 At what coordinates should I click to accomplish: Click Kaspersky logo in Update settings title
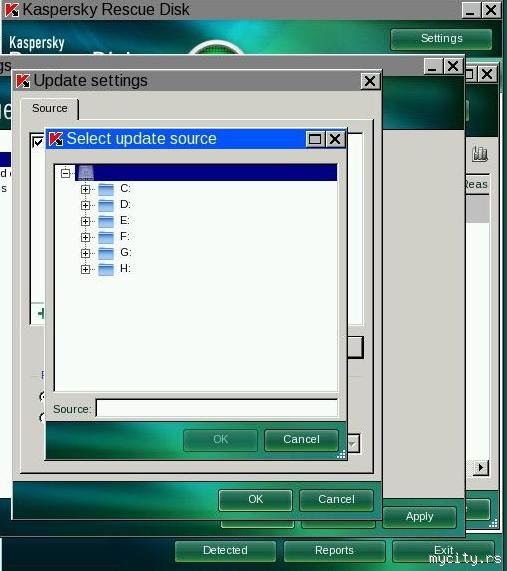(x=23, y=81)
